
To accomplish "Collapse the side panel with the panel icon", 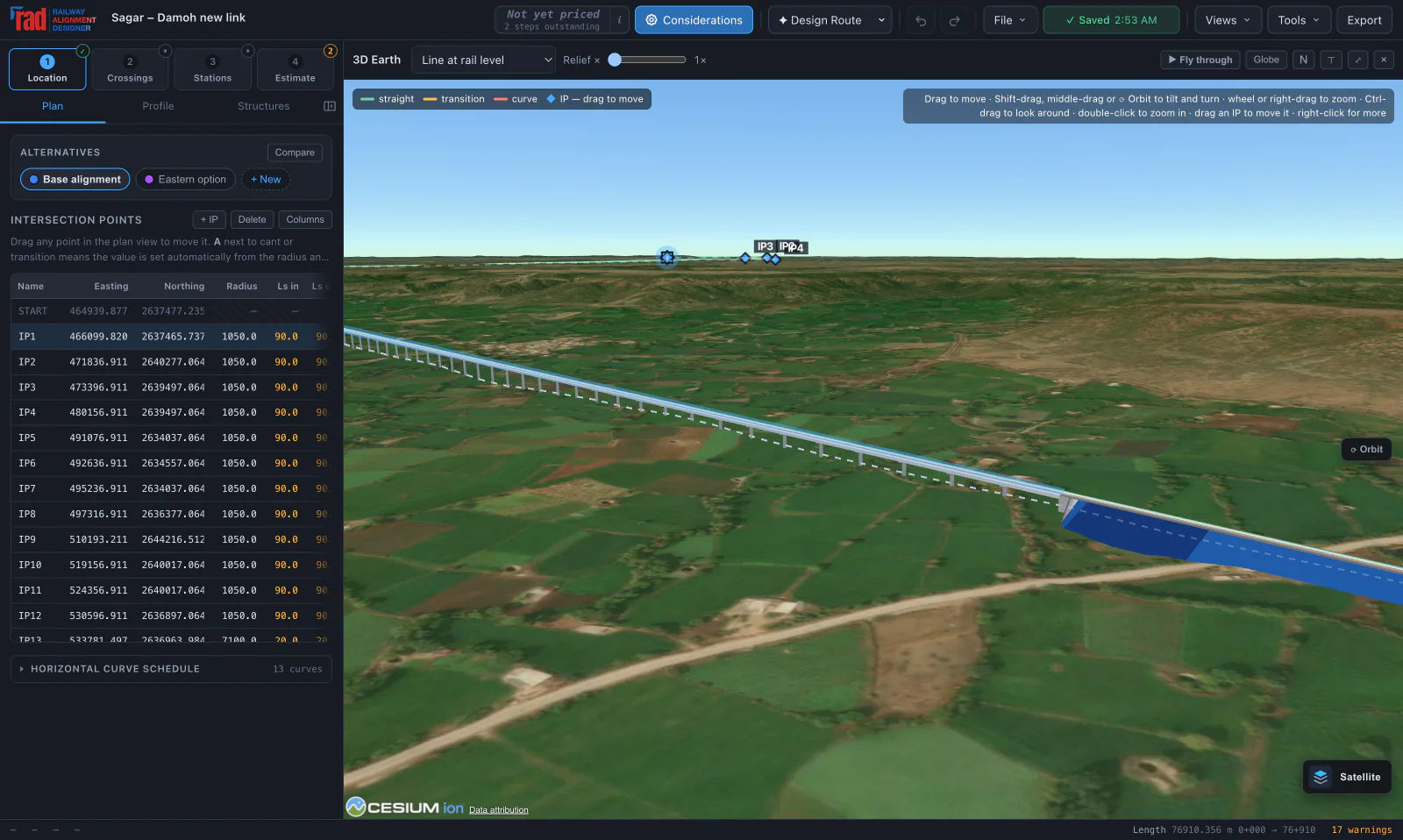I will (330, 106).
